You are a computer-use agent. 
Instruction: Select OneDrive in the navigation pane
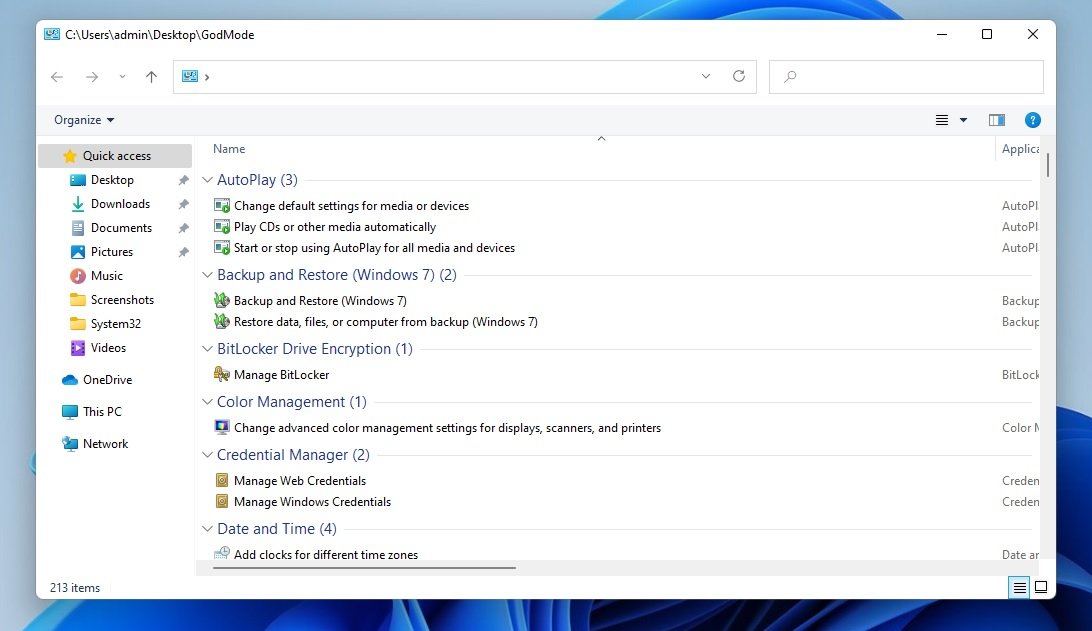point(107,380)
